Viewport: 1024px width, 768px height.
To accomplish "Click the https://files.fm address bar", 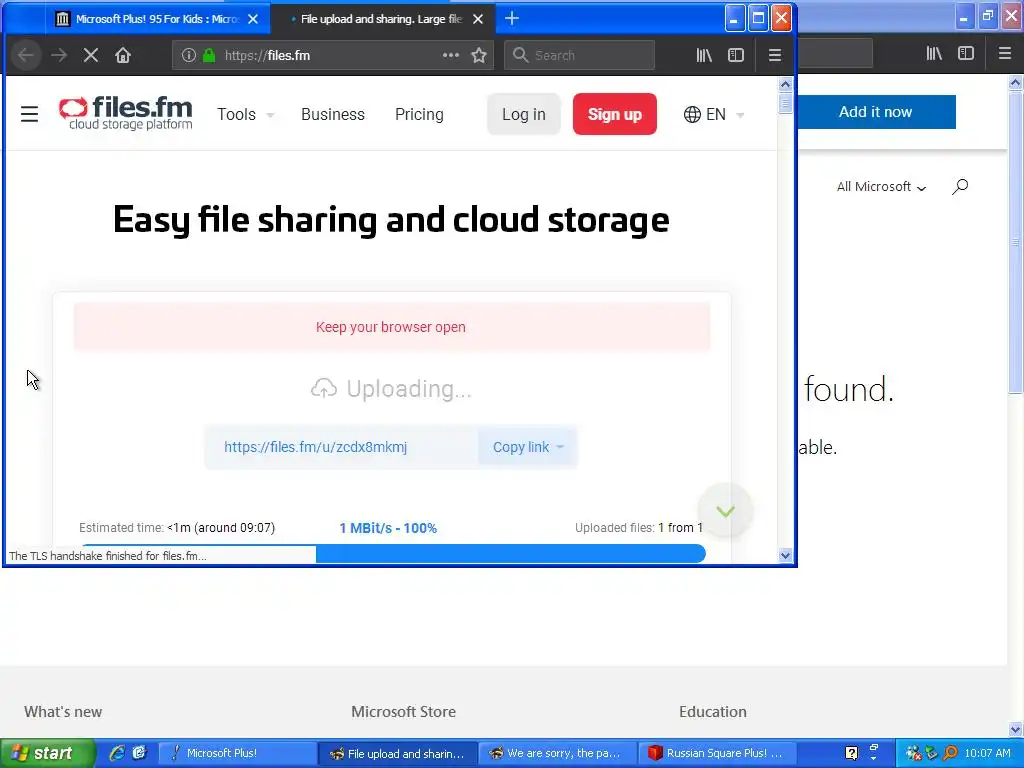I will point(333,56).
